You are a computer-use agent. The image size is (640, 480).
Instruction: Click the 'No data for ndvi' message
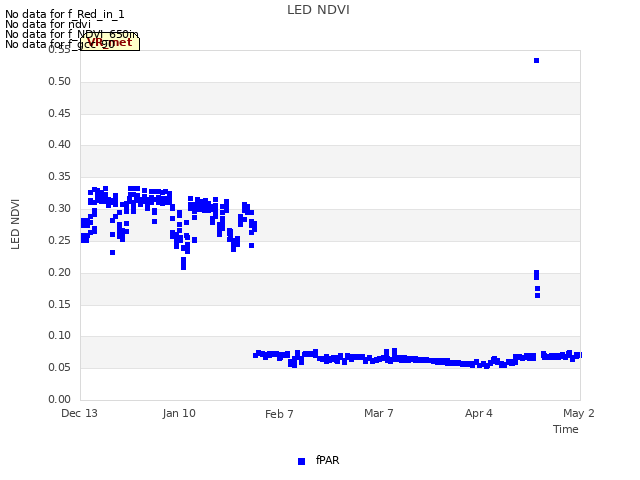click(x=48, y=24)
